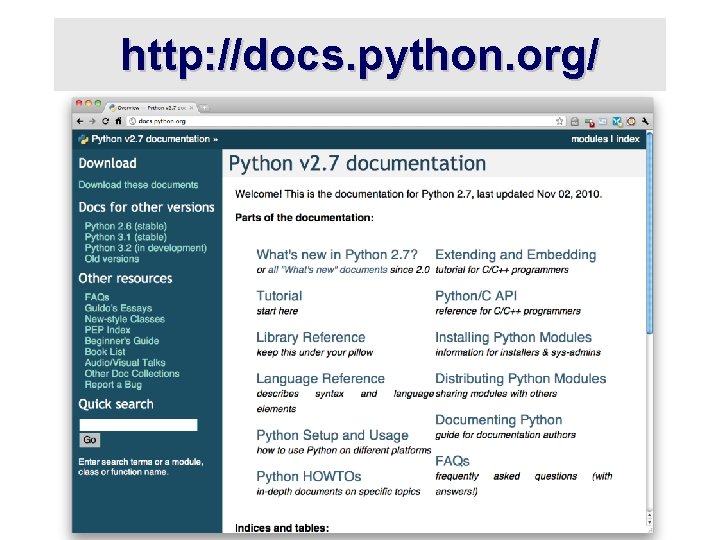The height and width of the screenshot is (540, 720).
Task: Click the extension icon with red badge
Action: 589,122
